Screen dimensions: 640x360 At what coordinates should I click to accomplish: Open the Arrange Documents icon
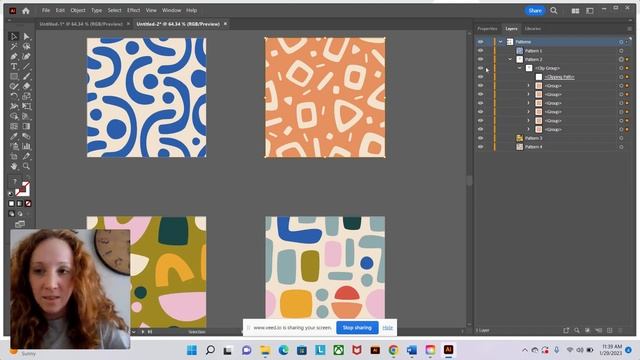pos(575,11)
